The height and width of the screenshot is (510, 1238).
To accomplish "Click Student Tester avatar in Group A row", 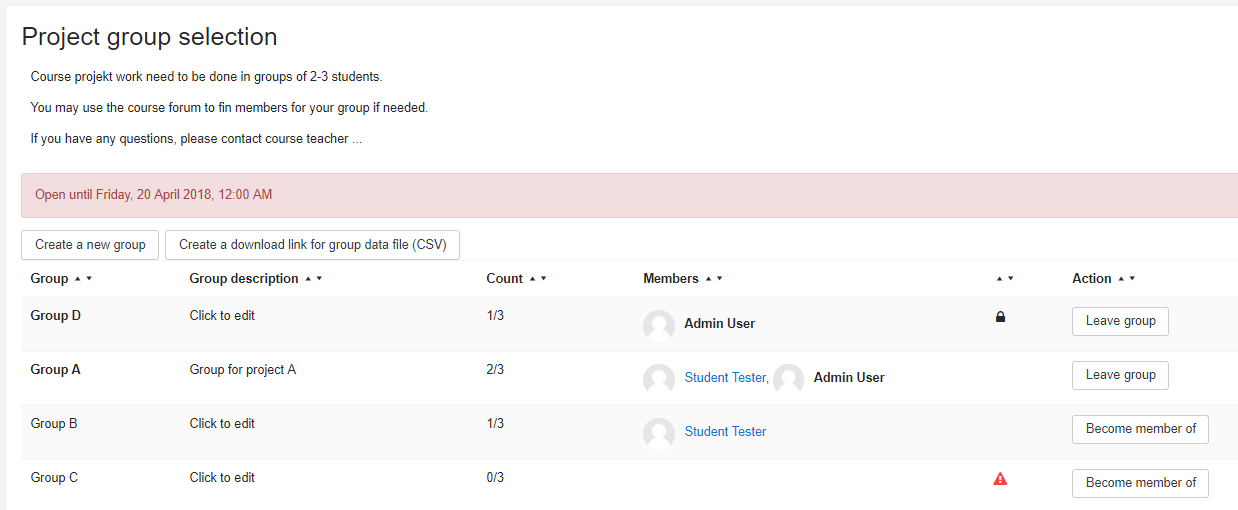I will point(659,379).
